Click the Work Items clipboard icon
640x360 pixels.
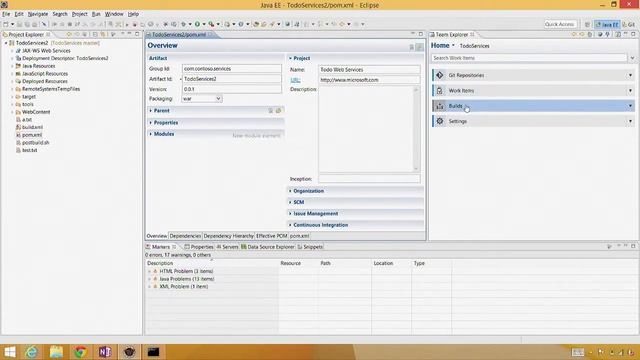[440, 91]
